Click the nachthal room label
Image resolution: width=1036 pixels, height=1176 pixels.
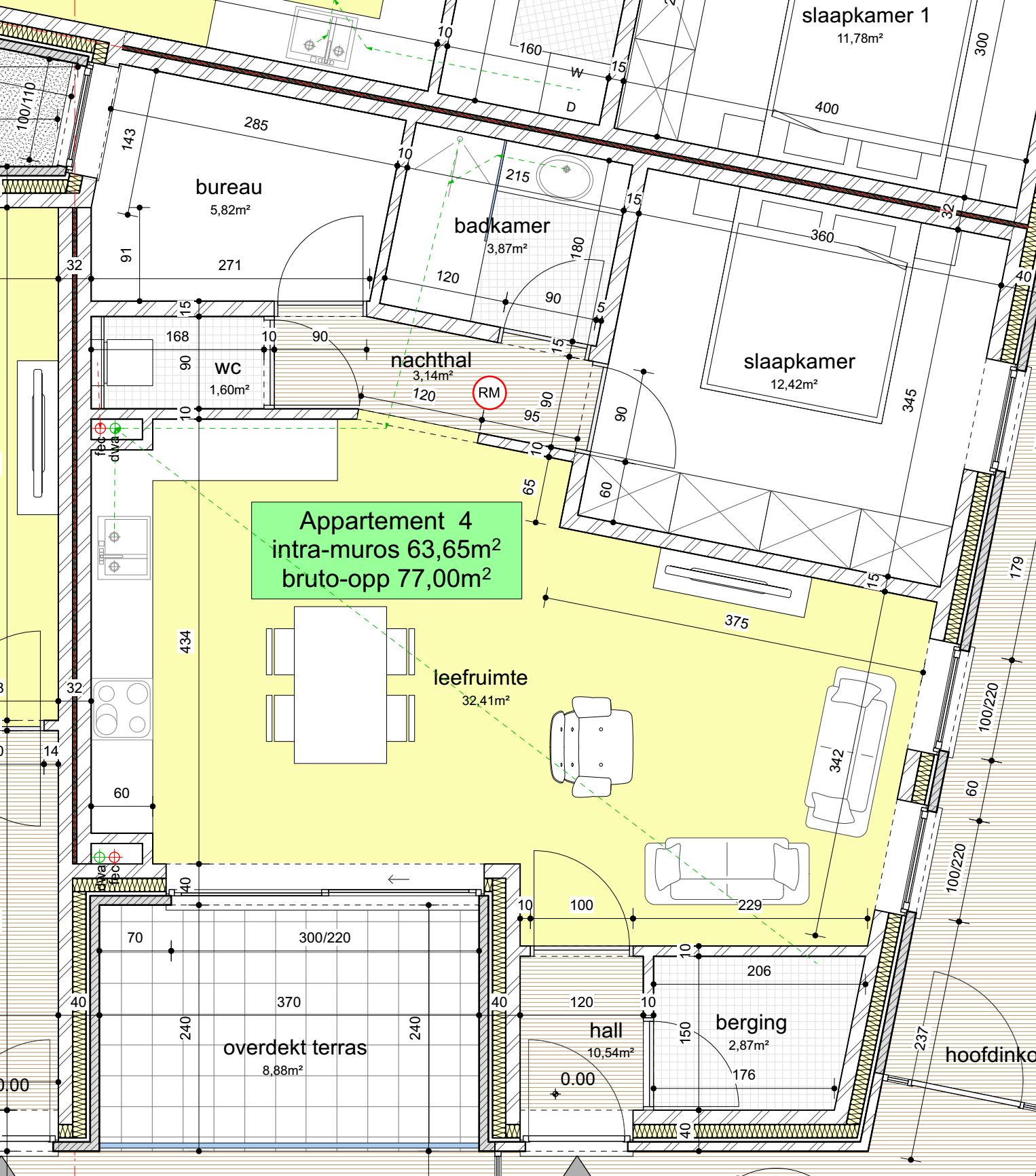tap(431, 360)
